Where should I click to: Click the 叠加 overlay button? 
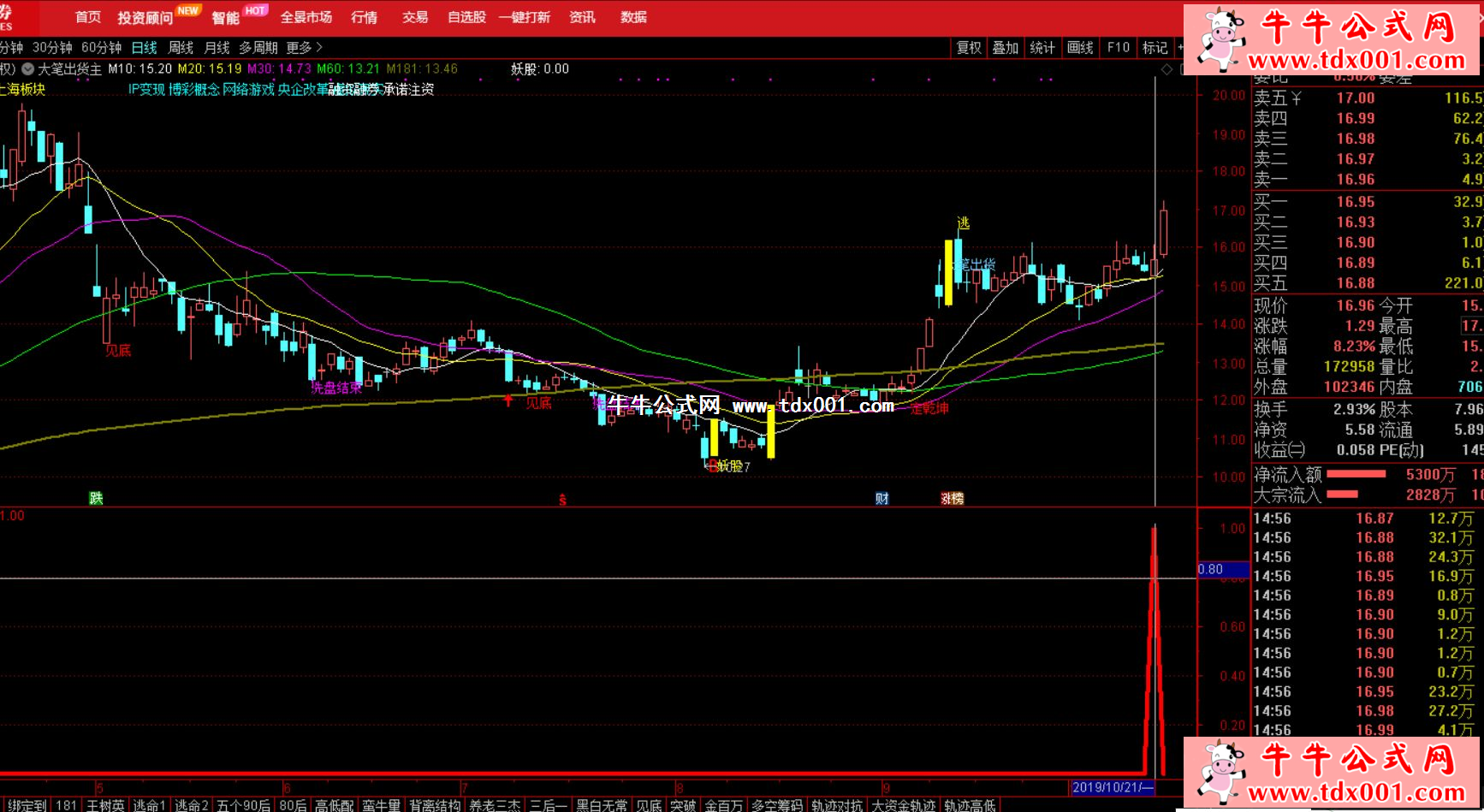click(x=1006, y=48)
